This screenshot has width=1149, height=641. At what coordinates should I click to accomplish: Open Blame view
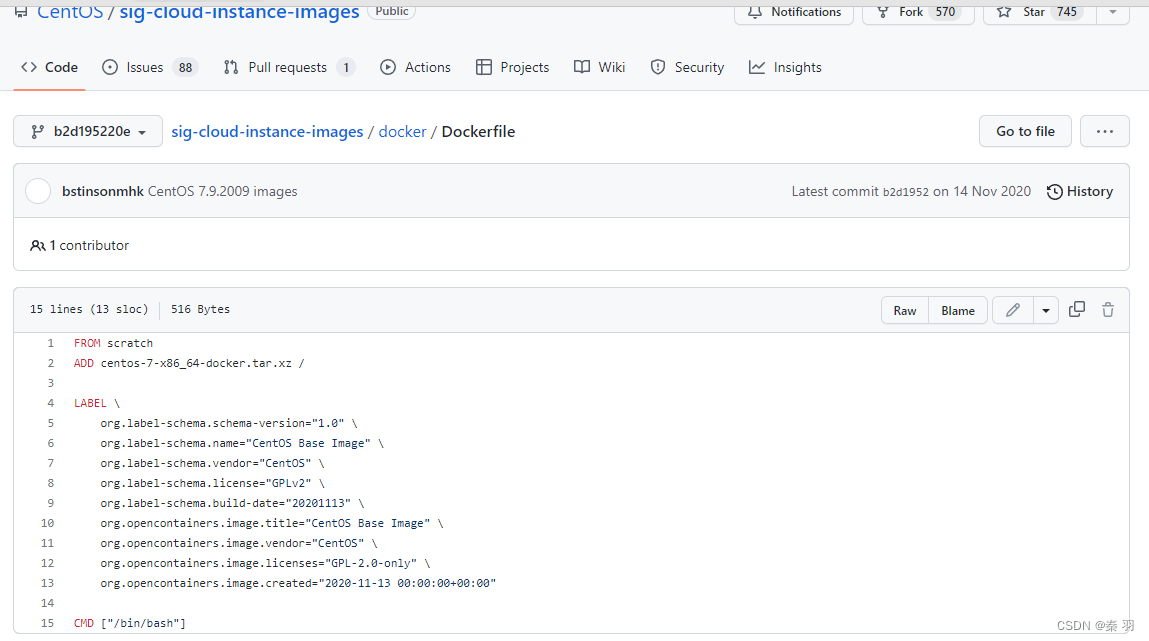[x=958, y=311]
